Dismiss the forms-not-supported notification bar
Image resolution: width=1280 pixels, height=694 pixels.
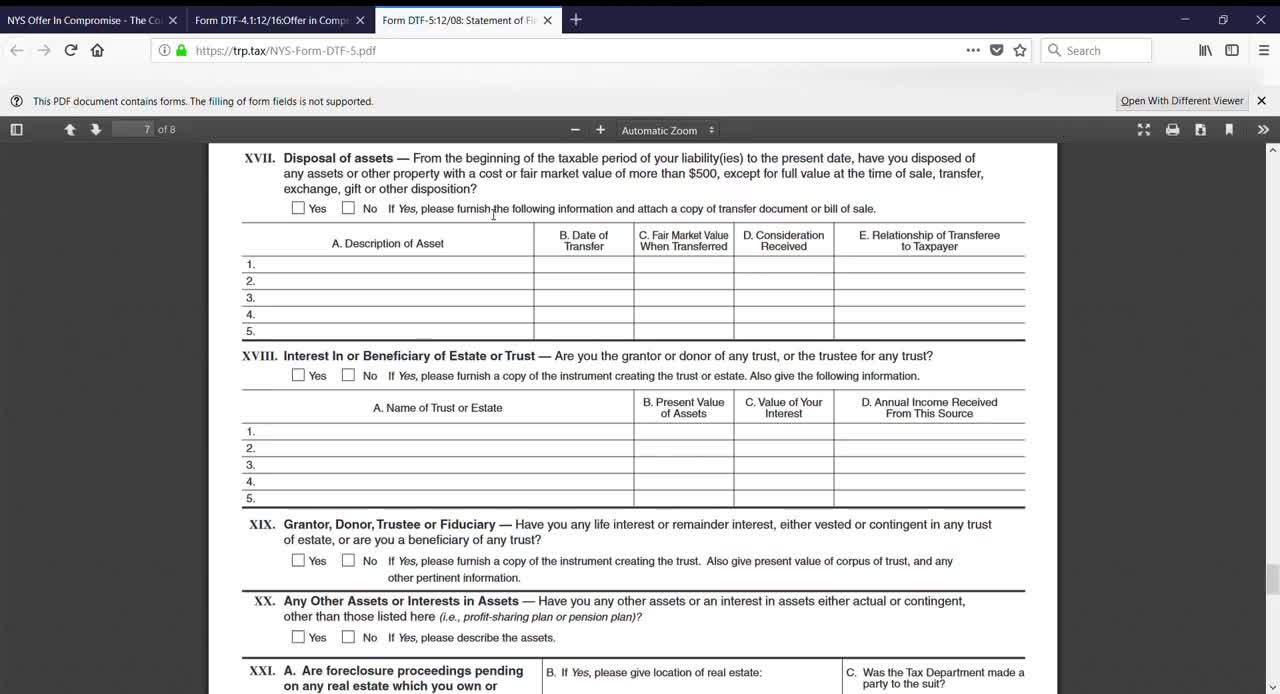coord(1262,101)
